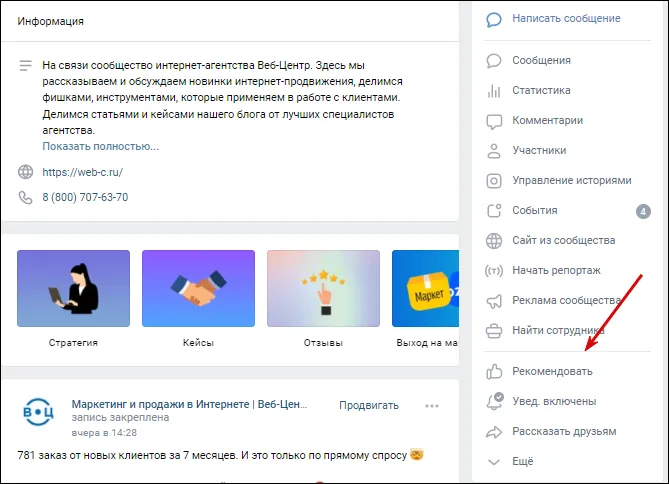The width and height of the screenshot is (669, 484).
Task: Click the thumbs-up icon for Рекомендовать
Action: click(x=494, y=371)
